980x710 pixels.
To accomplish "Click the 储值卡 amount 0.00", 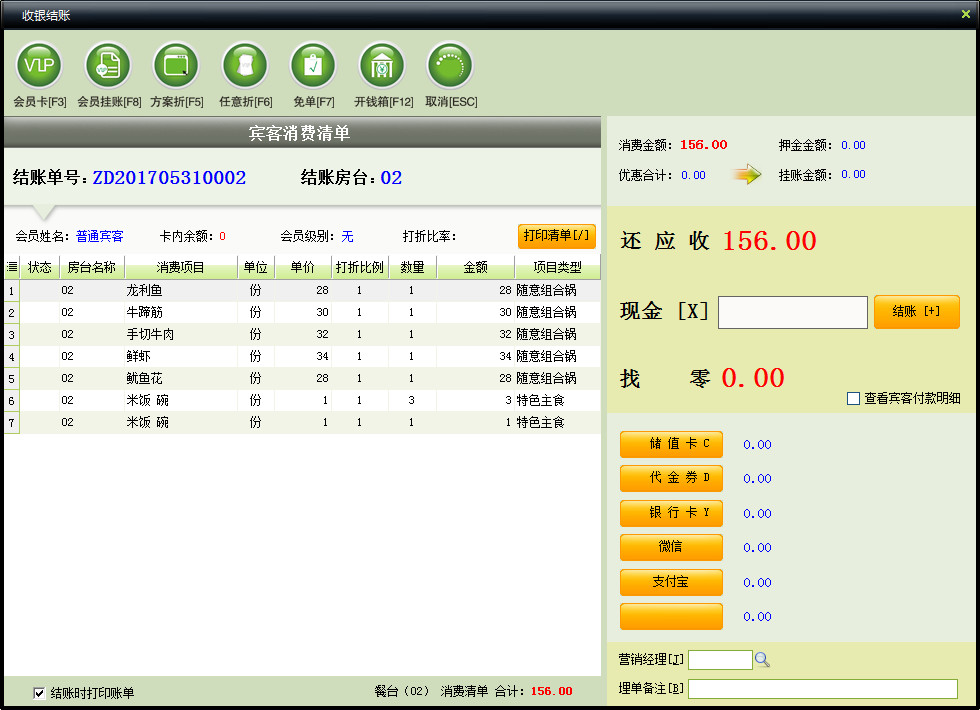I will click(x=757, y=444).
